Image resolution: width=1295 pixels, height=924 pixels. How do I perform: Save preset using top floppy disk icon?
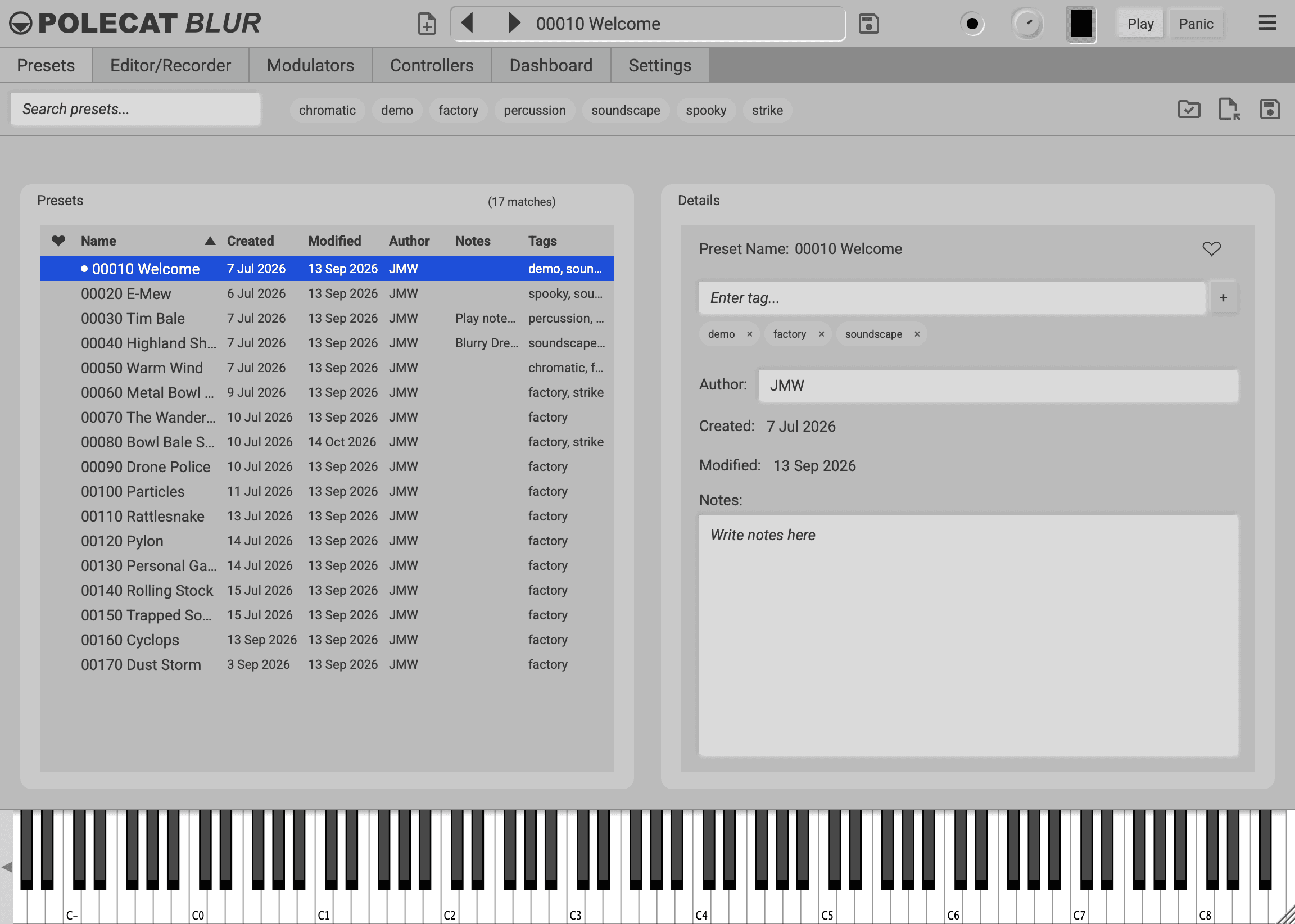click(868, 24)
